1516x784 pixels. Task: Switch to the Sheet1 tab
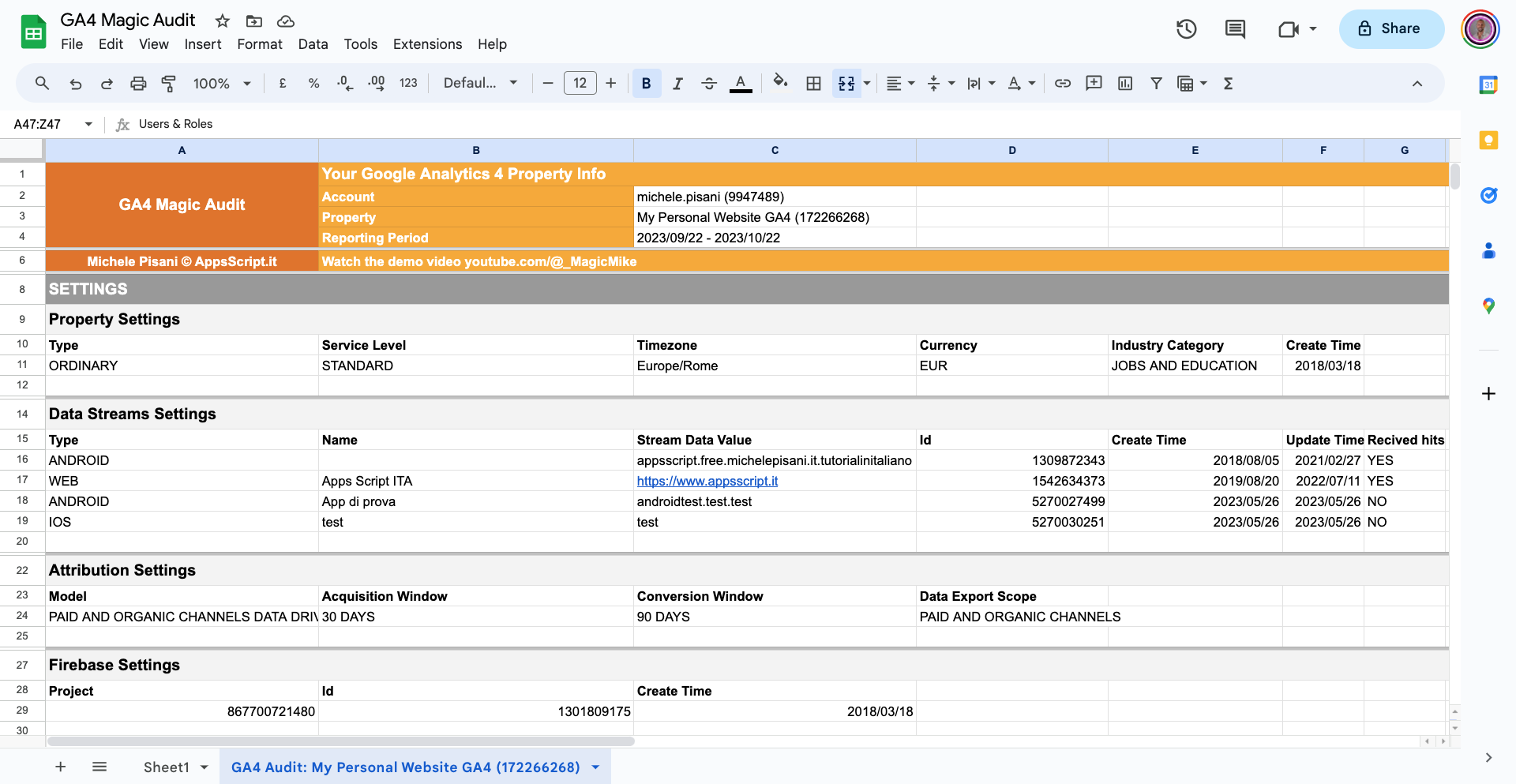[167, 767]
